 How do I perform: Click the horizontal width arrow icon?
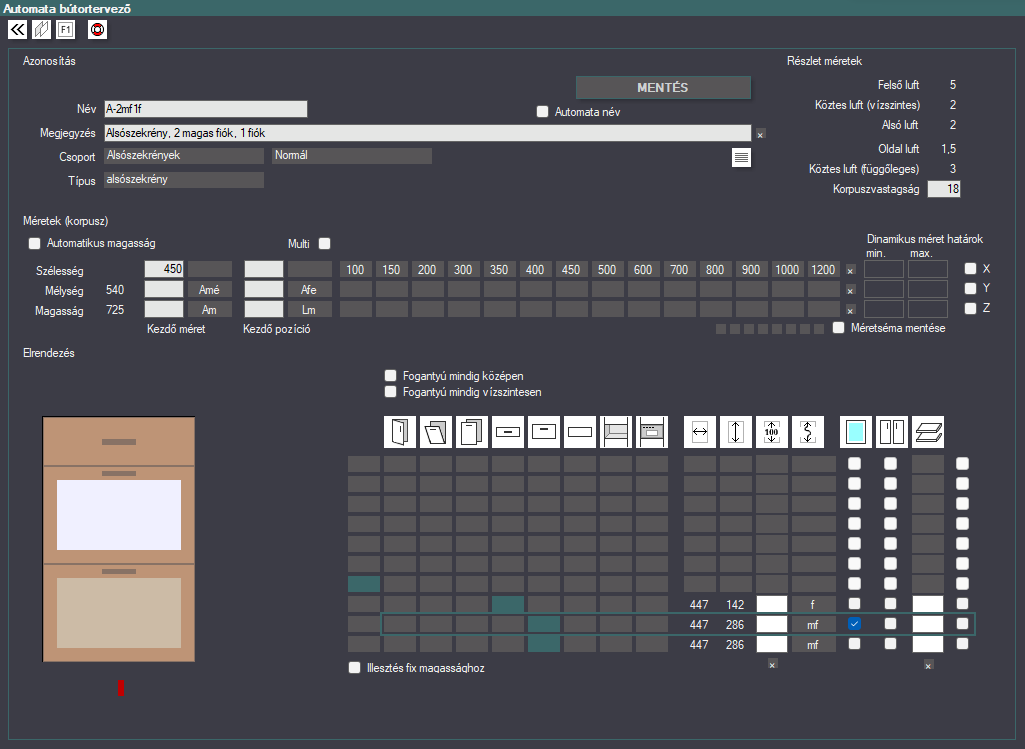tap(699, 432)
